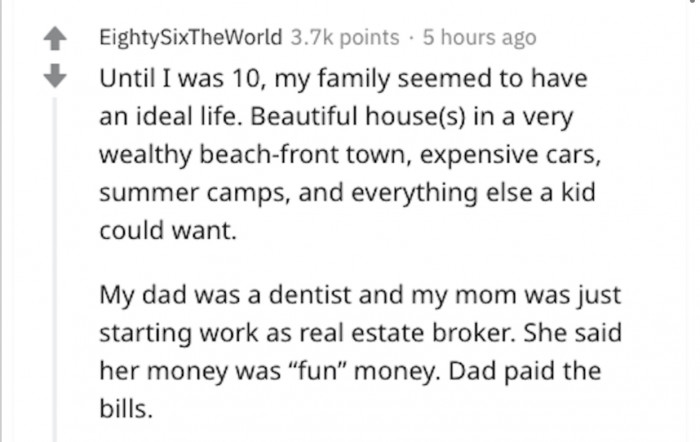The height and width of the screenshot is (442, 700).
Task: Click the 3.7k points score
Action: pos(345,37)
